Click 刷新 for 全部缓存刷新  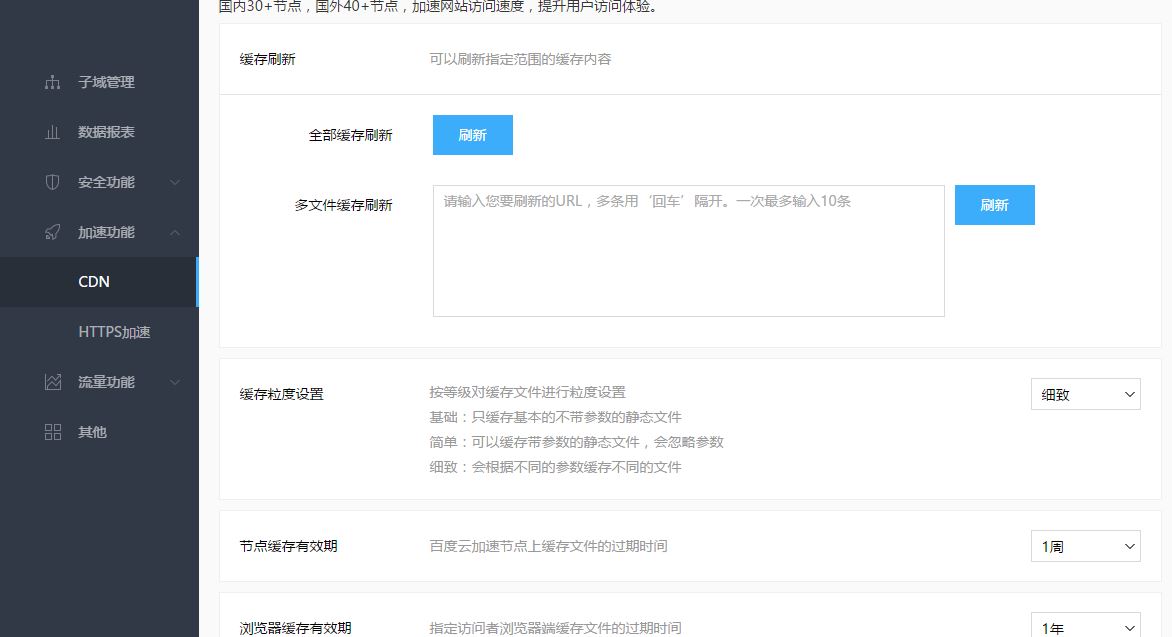pos(472,134)
